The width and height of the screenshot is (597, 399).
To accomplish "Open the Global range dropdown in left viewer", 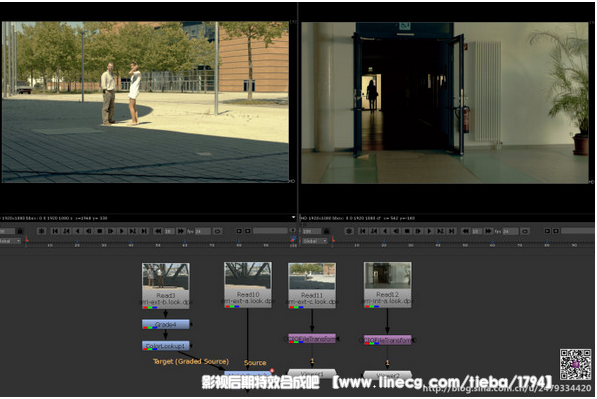I will pos(10,241).
